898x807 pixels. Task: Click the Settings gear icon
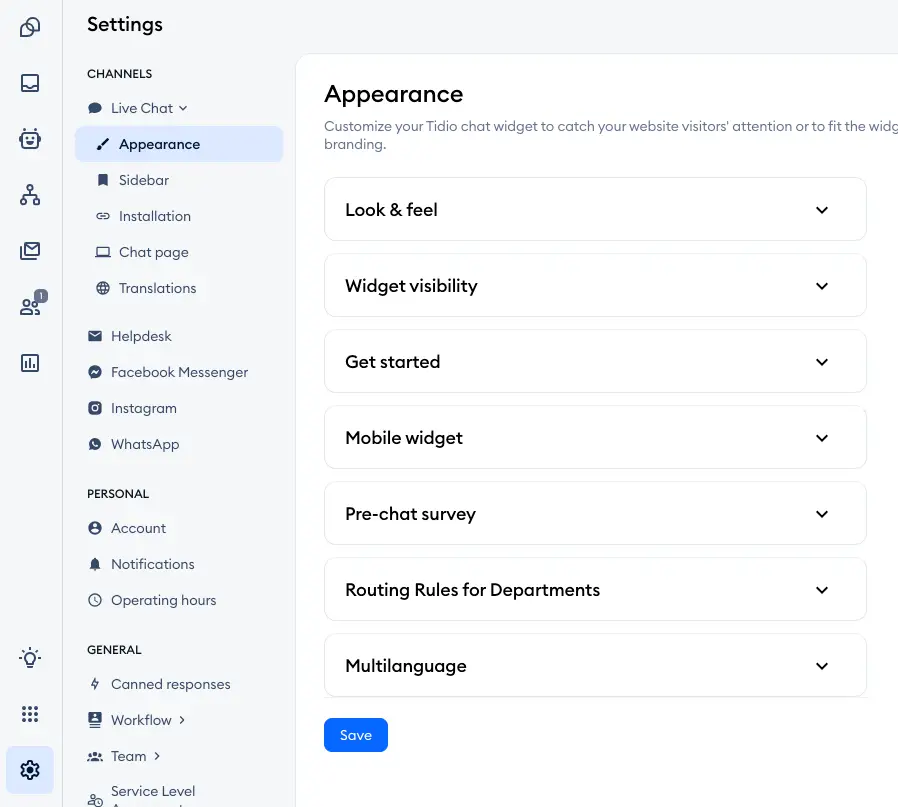pyautogui.click(x=30, y=770)
